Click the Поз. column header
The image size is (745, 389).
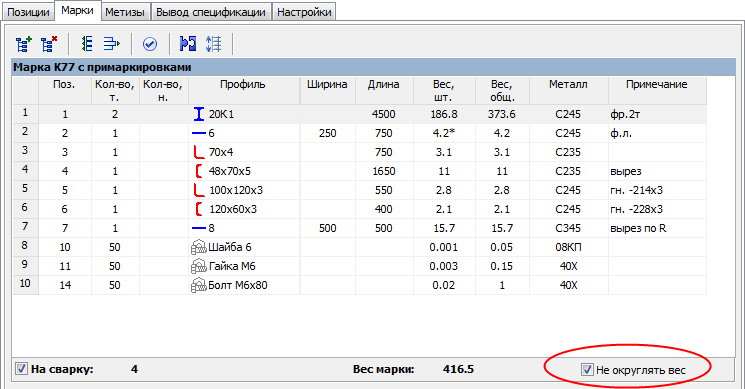tap(65, 91)
